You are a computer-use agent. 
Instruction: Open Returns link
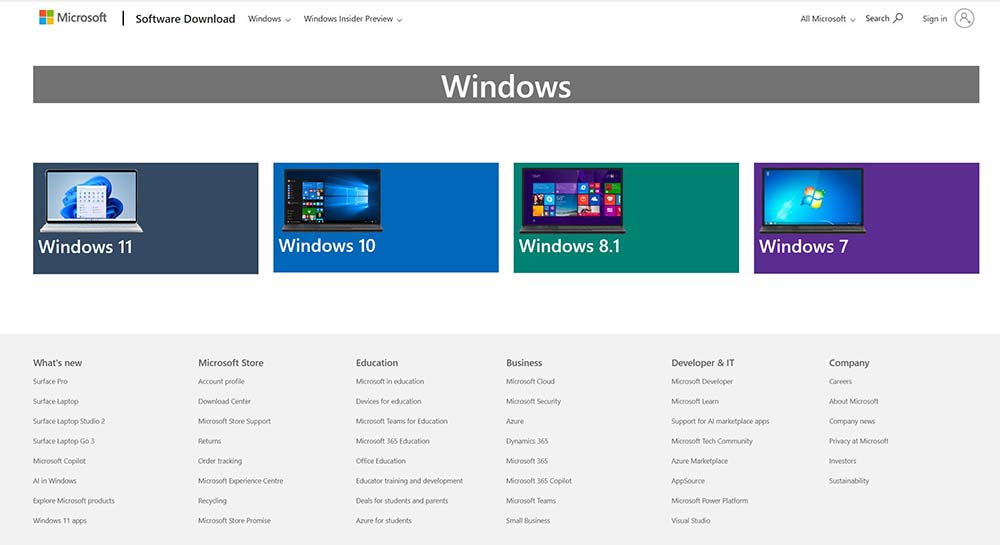(209, 440)
